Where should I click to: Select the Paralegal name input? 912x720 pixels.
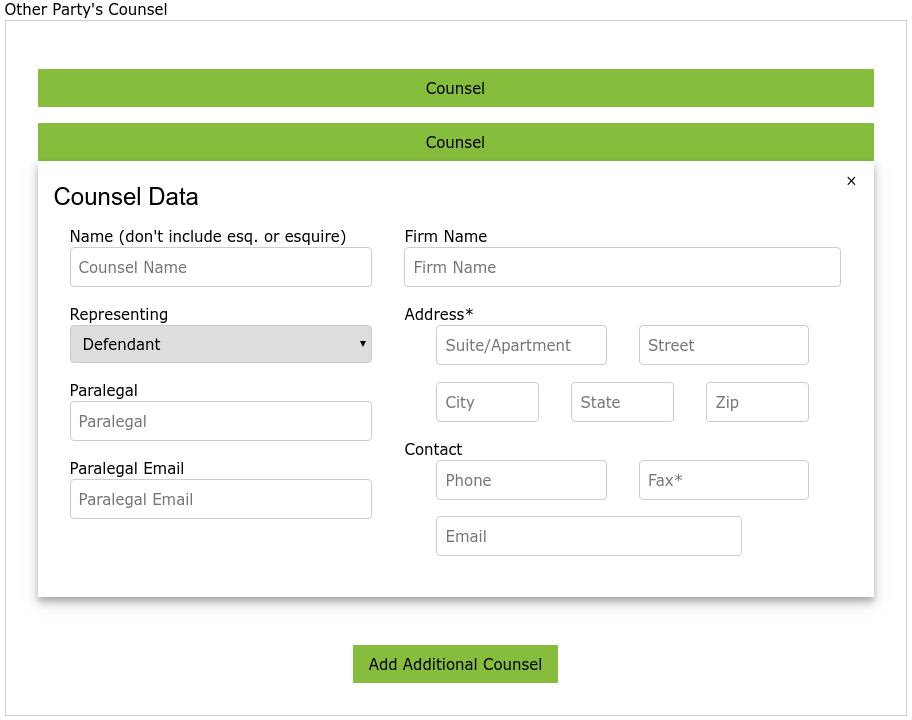tap(220, 421)
